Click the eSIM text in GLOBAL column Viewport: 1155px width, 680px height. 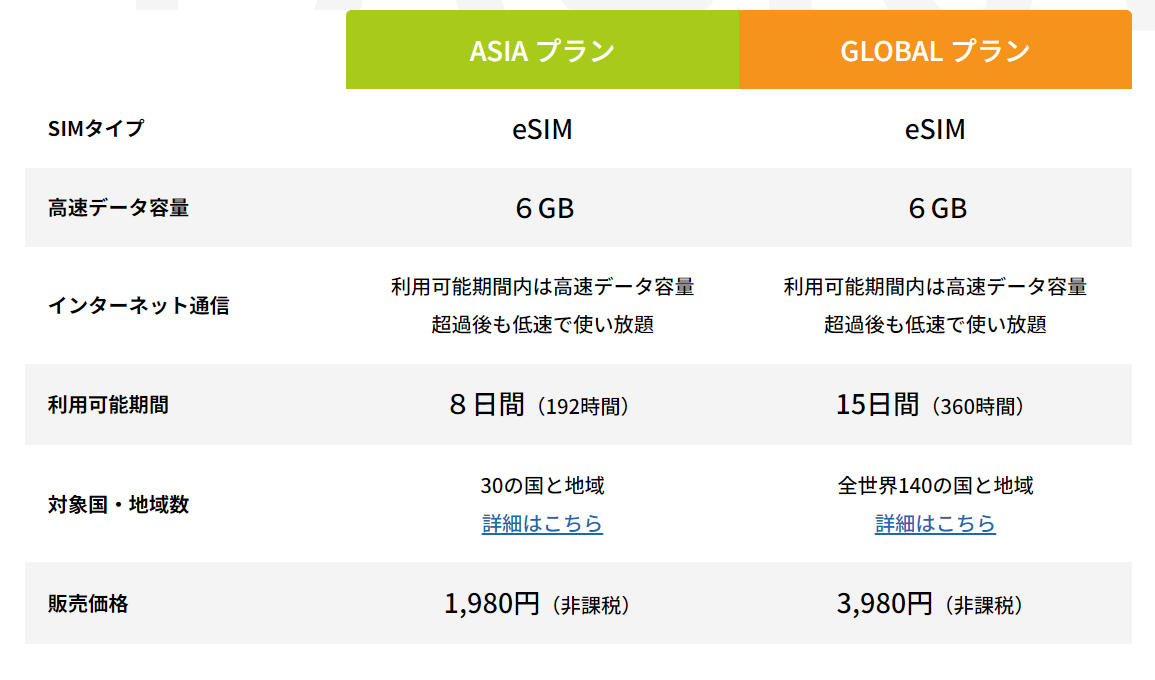[935, 130]
